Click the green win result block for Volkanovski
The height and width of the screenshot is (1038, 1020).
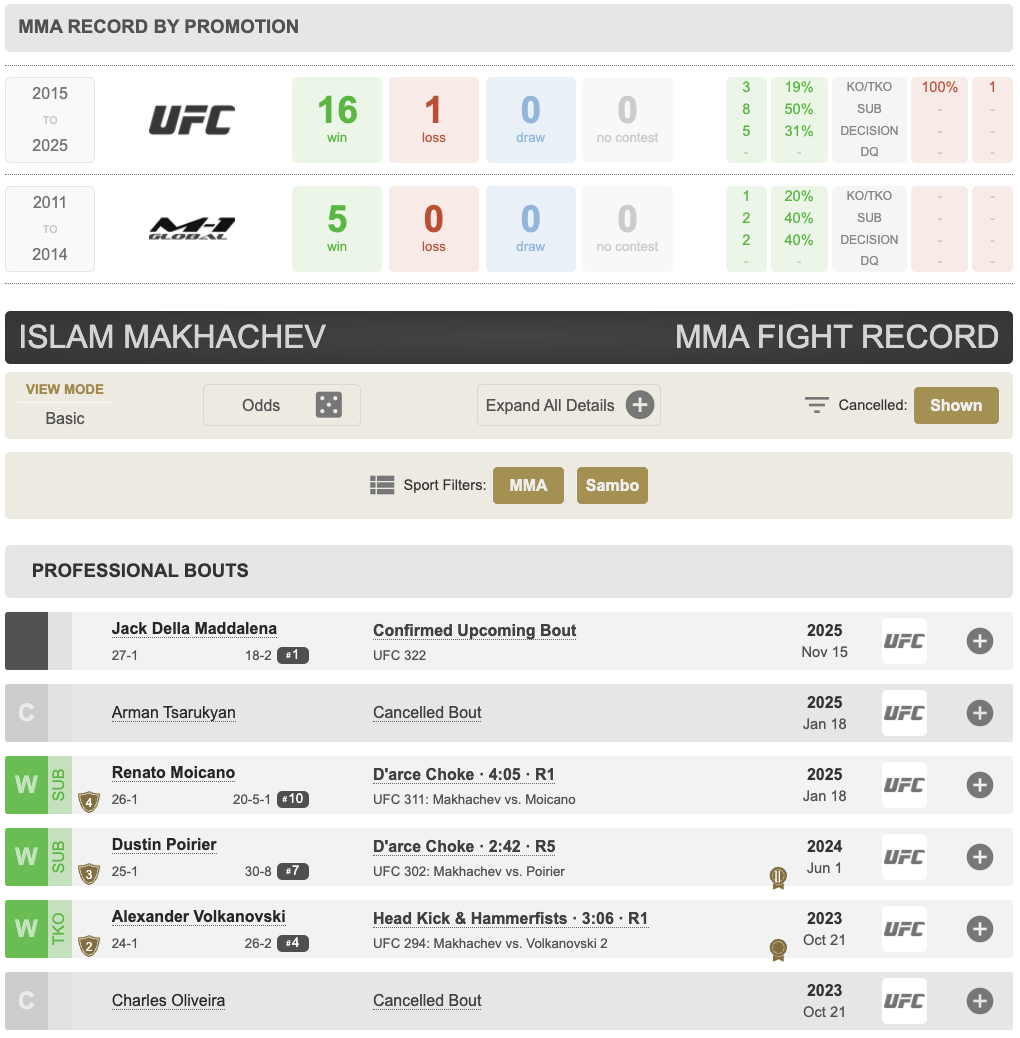(x=26, y=929)
